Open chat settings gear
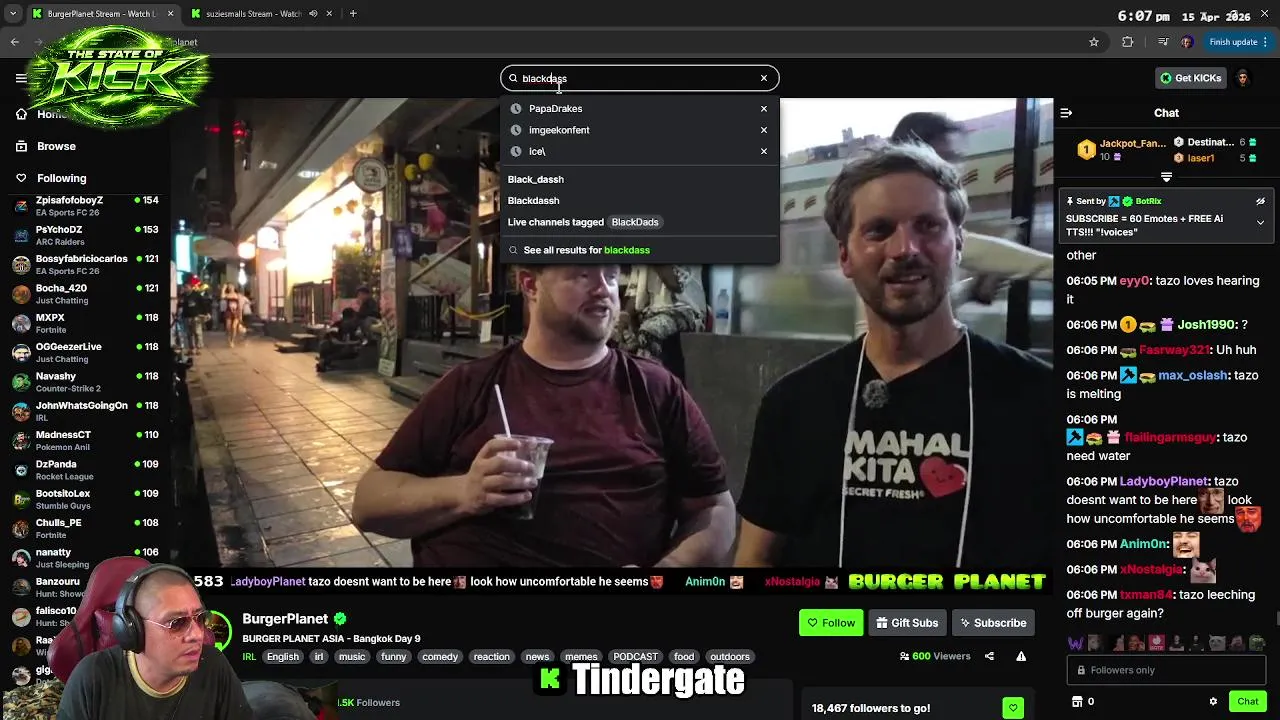Viewport: 1280px width, 720px height. [1213, 702]
